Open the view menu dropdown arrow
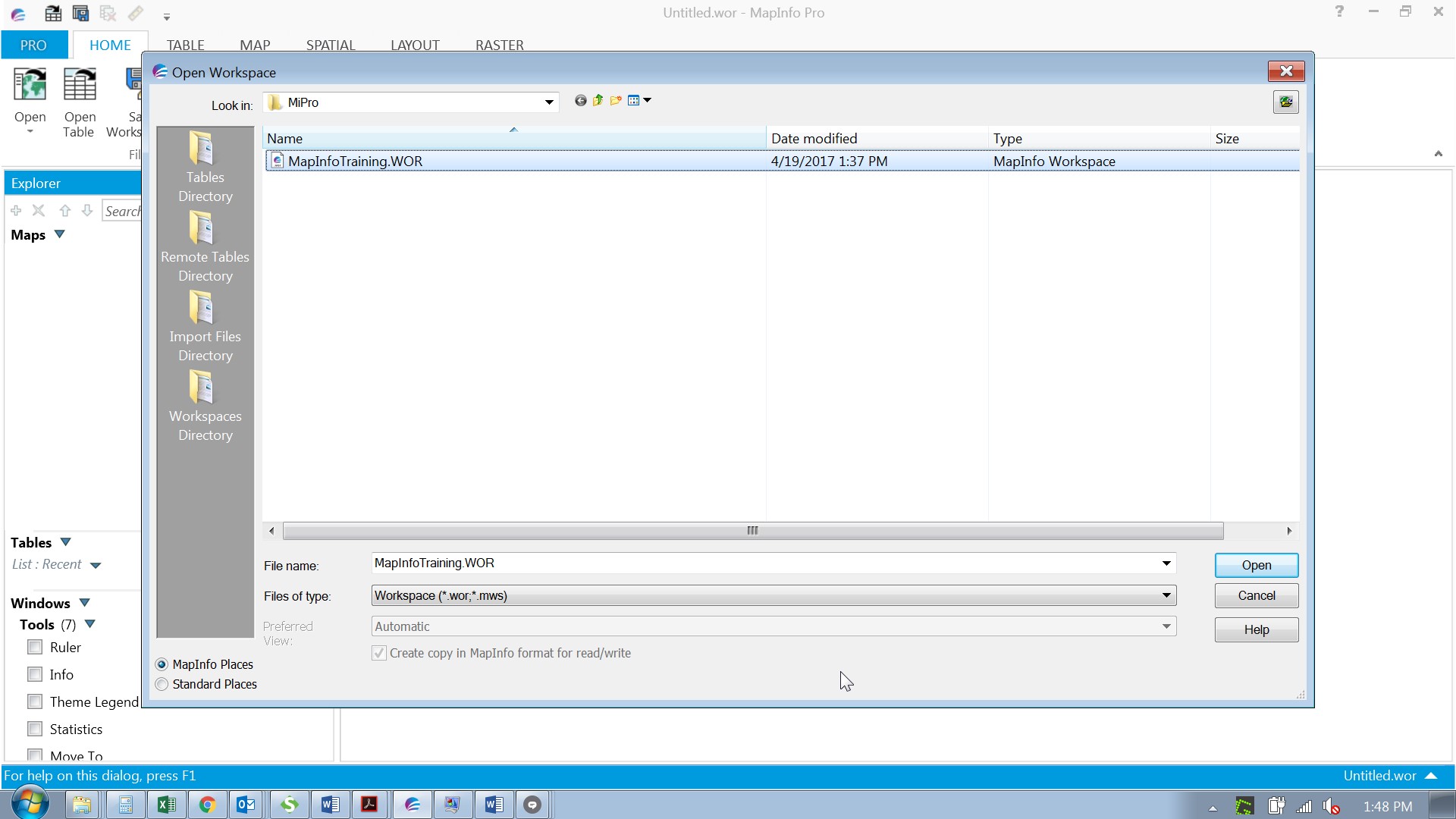 pyautogui.click(x=647, y=101)
